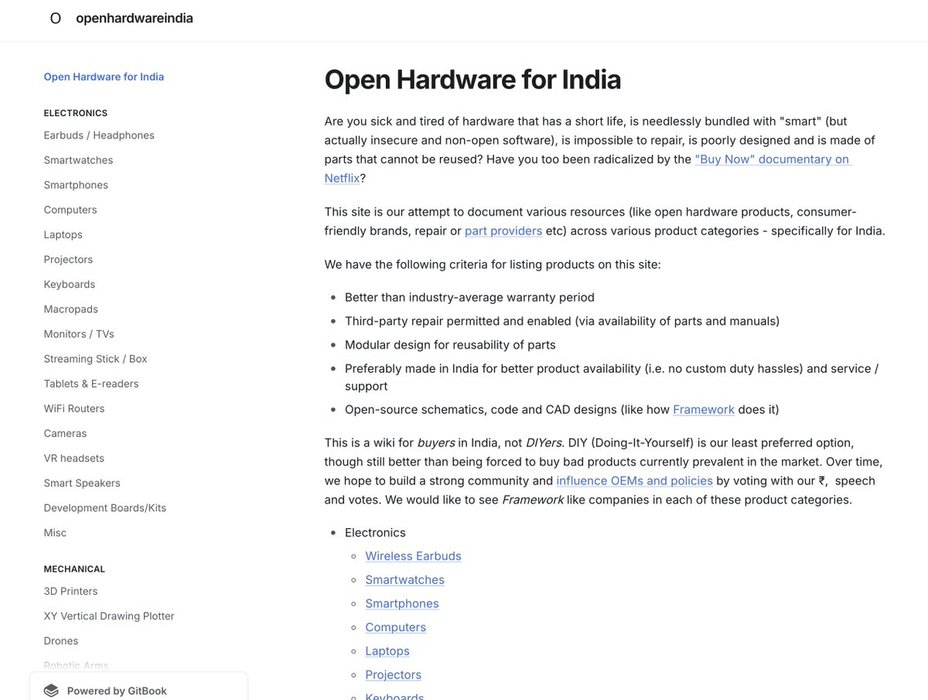Select WiFi Routers in the sidebar
928x700 pixels.
click(x=74, y=409)
